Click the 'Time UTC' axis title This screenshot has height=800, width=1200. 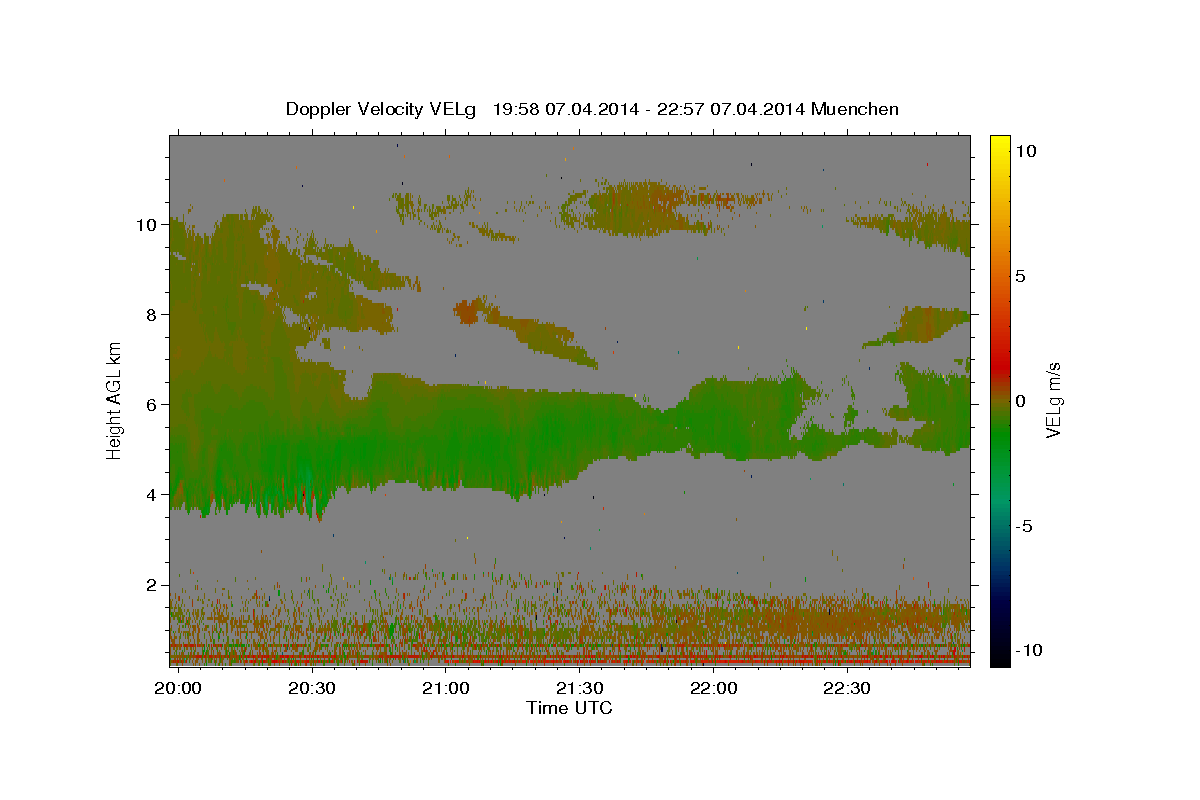click(569, 708)
